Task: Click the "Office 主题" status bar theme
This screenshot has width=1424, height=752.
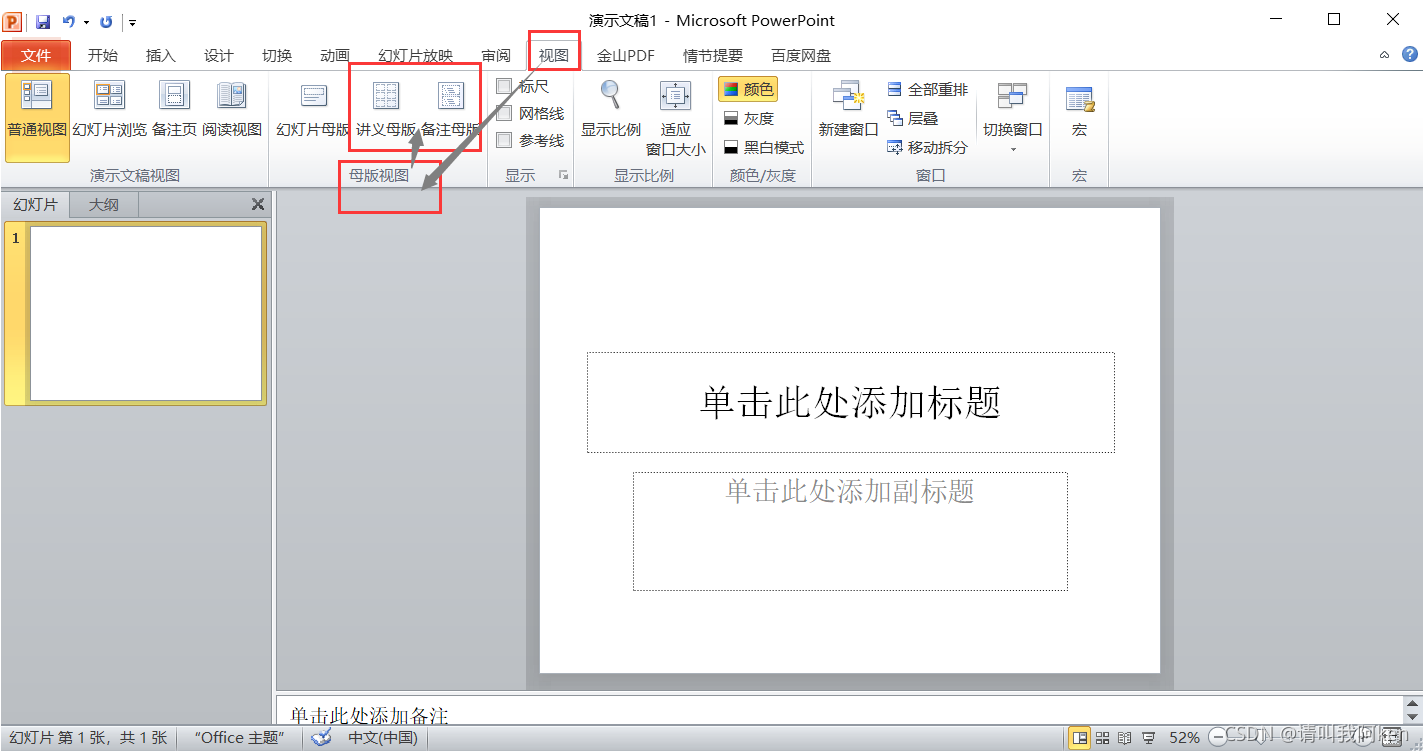Action: pyautogui.click(x=239, y=738)
